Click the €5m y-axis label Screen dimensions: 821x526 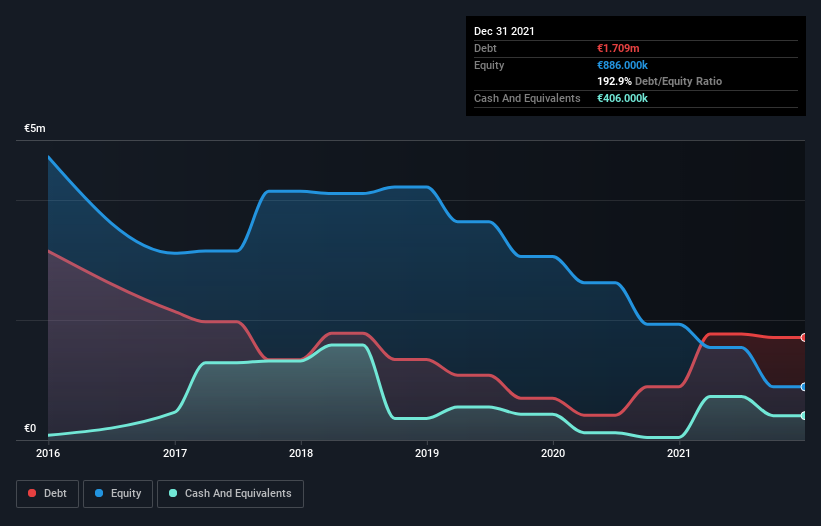tap(35, 128)
